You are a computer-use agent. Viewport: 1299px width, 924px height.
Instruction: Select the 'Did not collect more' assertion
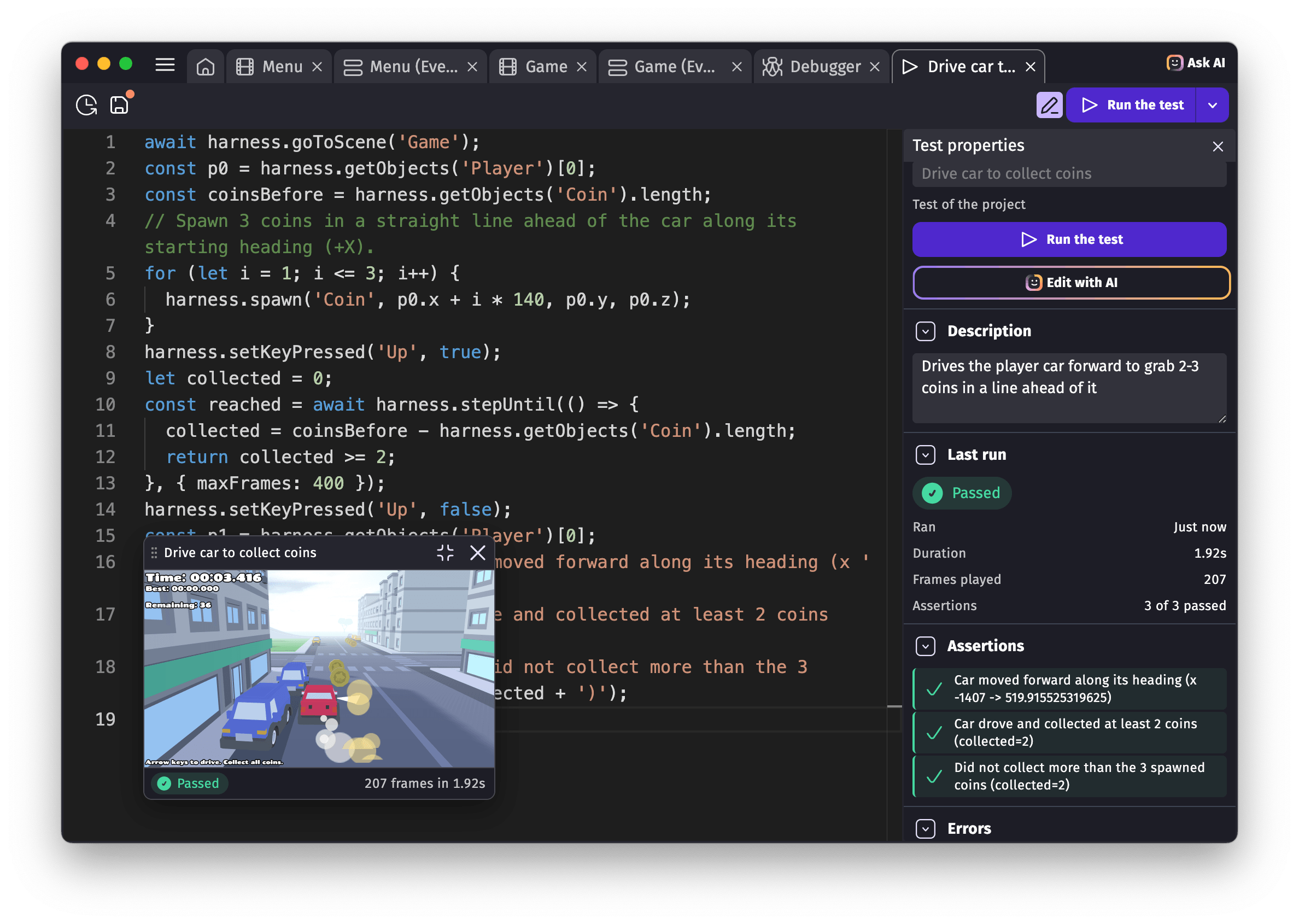point(1069,776)
